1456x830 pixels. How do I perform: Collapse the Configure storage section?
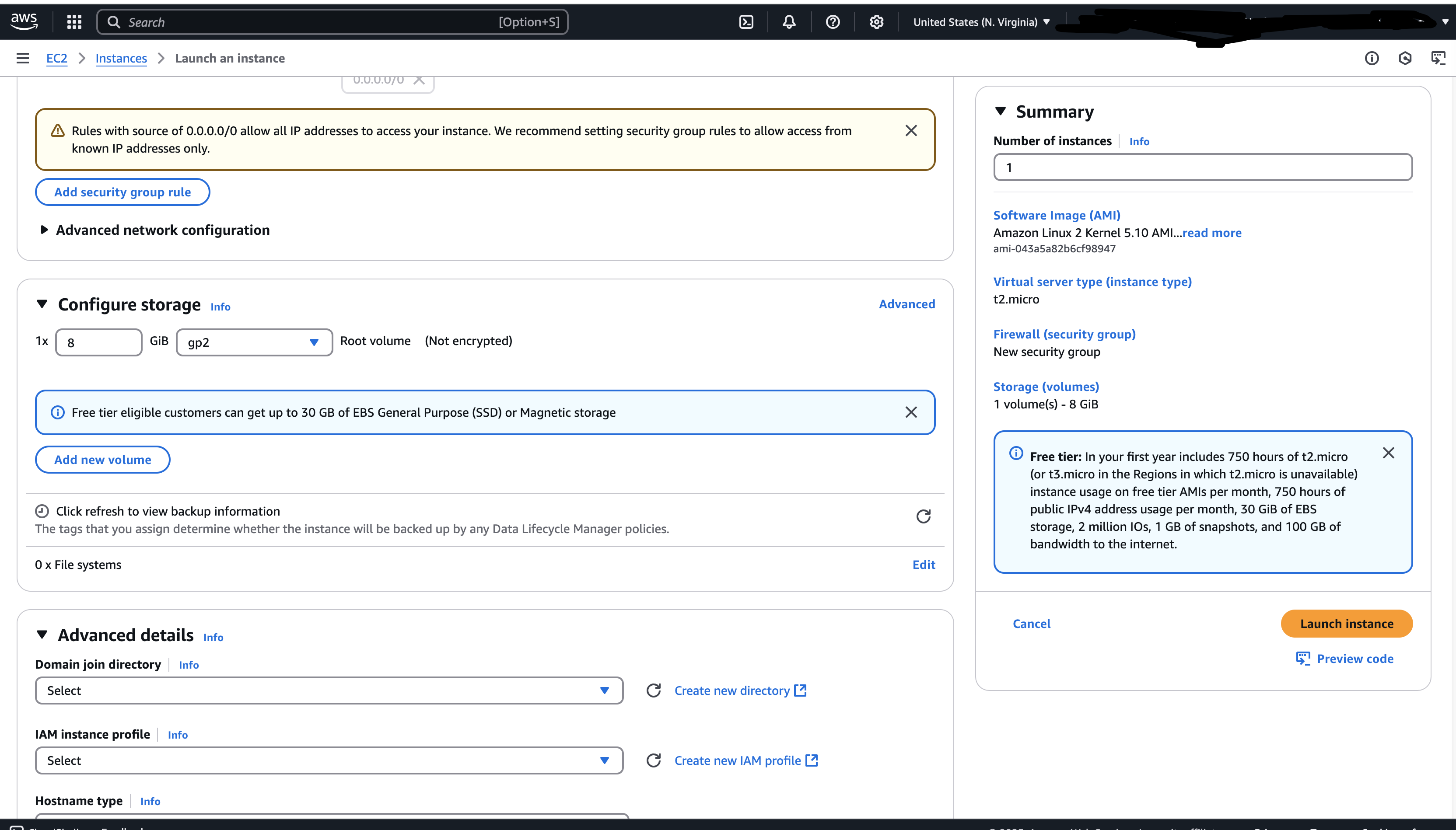click(42, 304)
